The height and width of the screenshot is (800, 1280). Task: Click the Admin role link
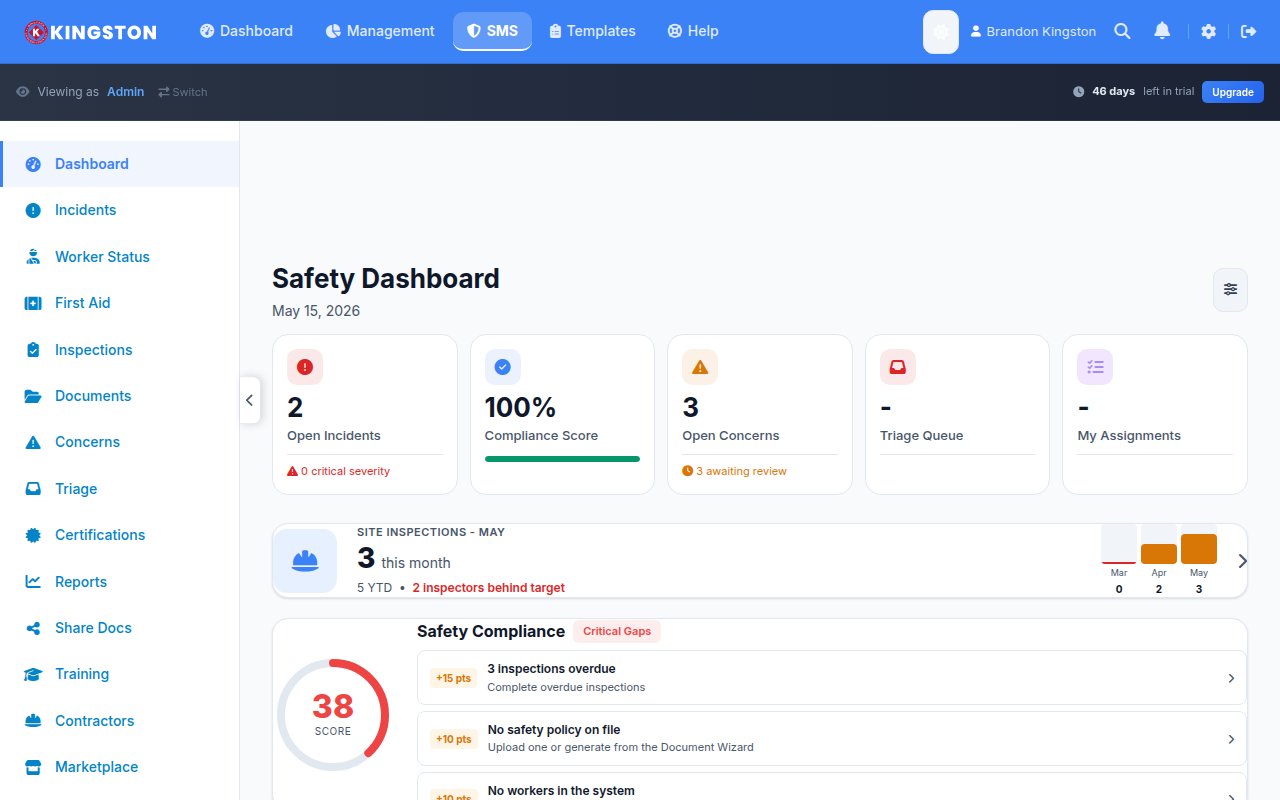tap(126, 92)
